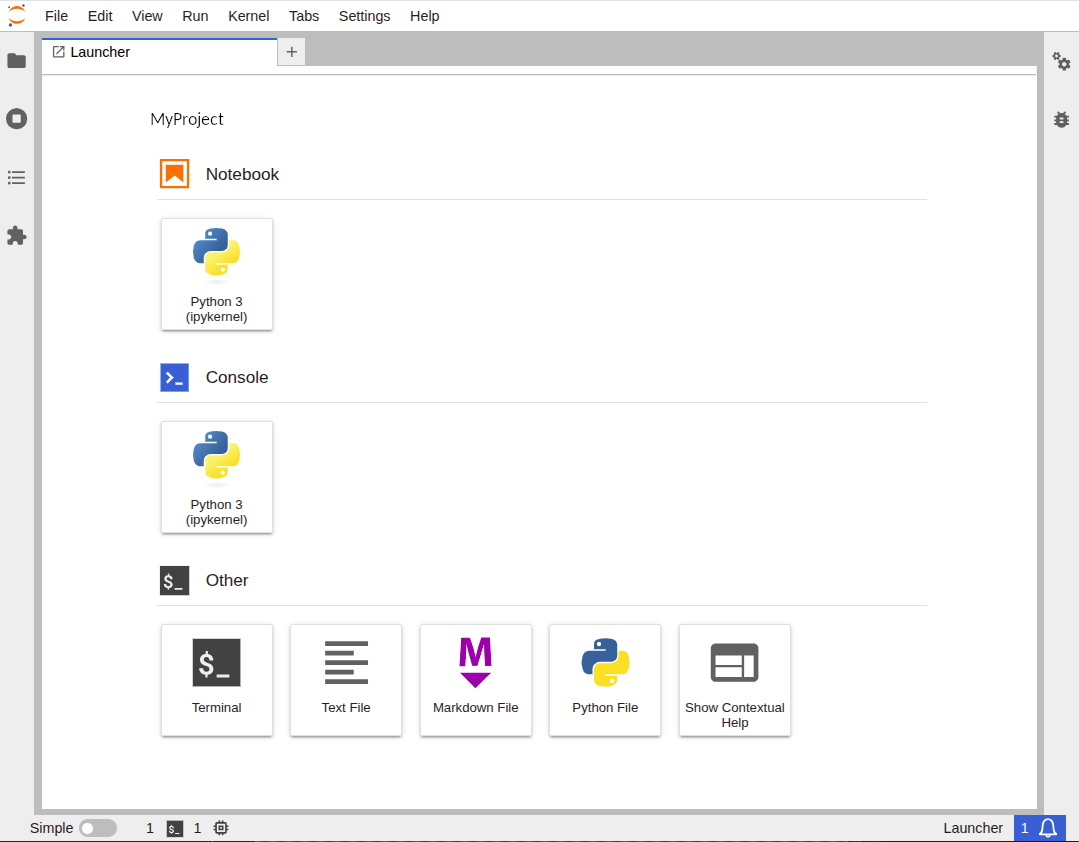This screenshot has height=842, width=1079.
Task: Create a new Text File
Action: coord(346,680)
